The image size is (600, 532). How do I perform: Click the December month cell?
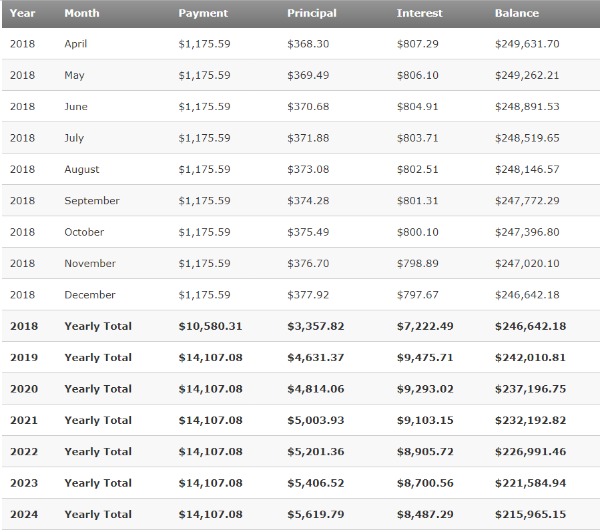89,295
